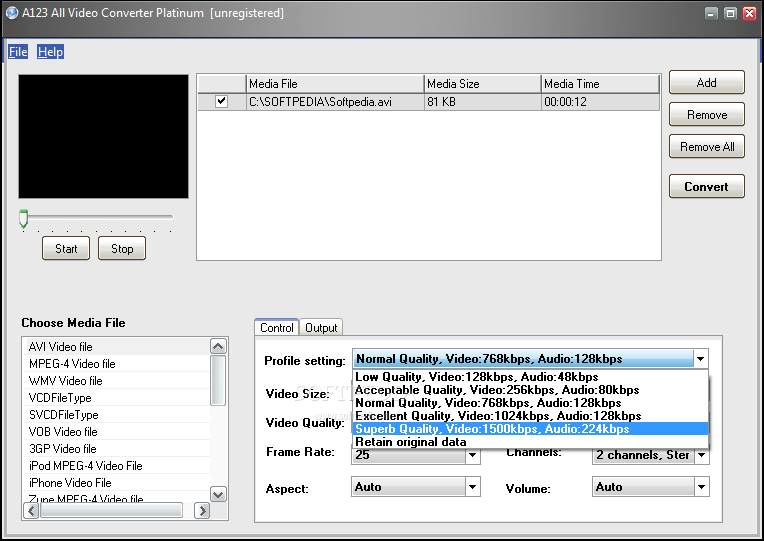Uncheck the Softpedia.avi file checkbox
The width and height of the screenshot is (764, 541).
(x=221, y=101)
